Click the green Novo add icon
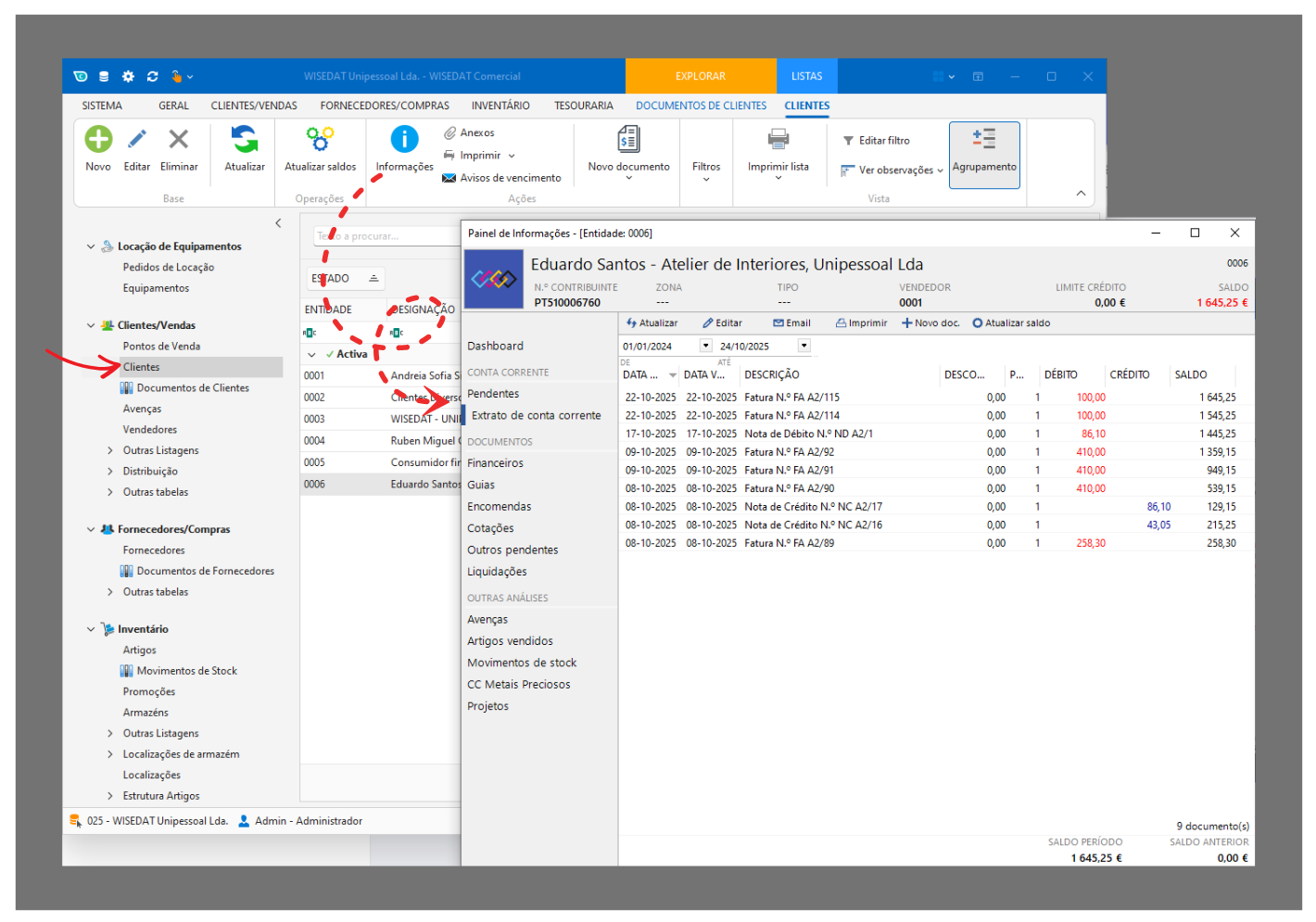The width and height of the screenshot is (1316, 922). [x=98, y=140]
